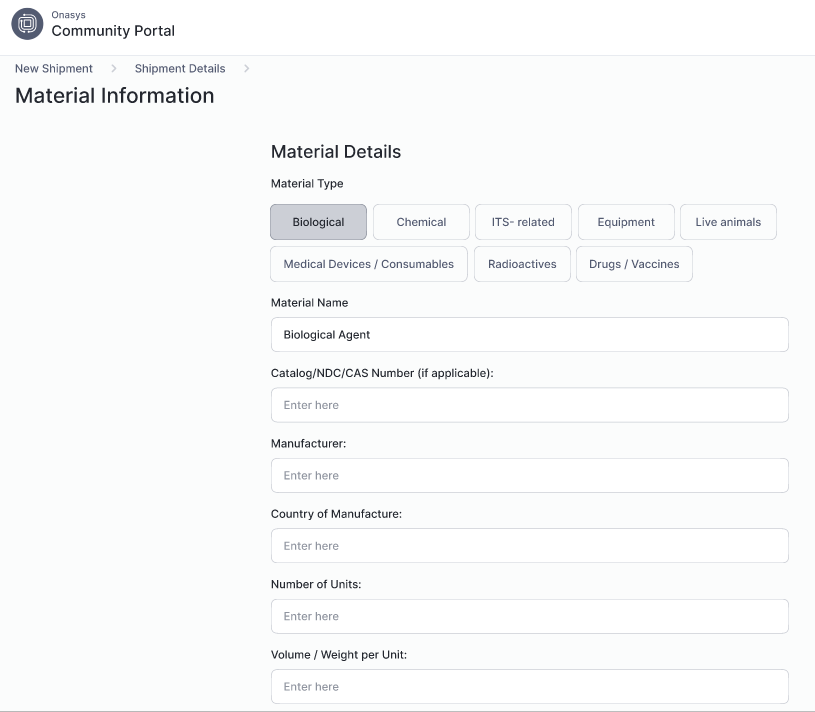Pick Drugs / Vaccines material type

[x=634, y=264]
